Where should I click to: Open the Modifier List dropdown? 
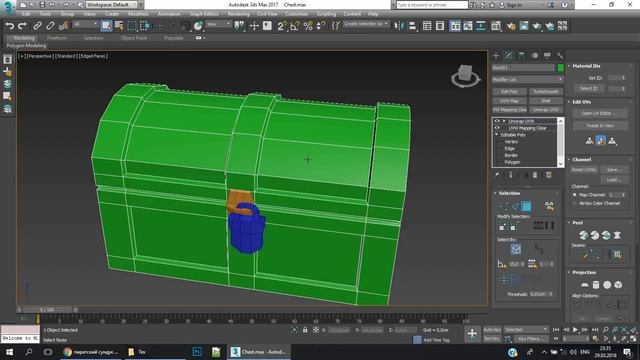coord(528,79)
